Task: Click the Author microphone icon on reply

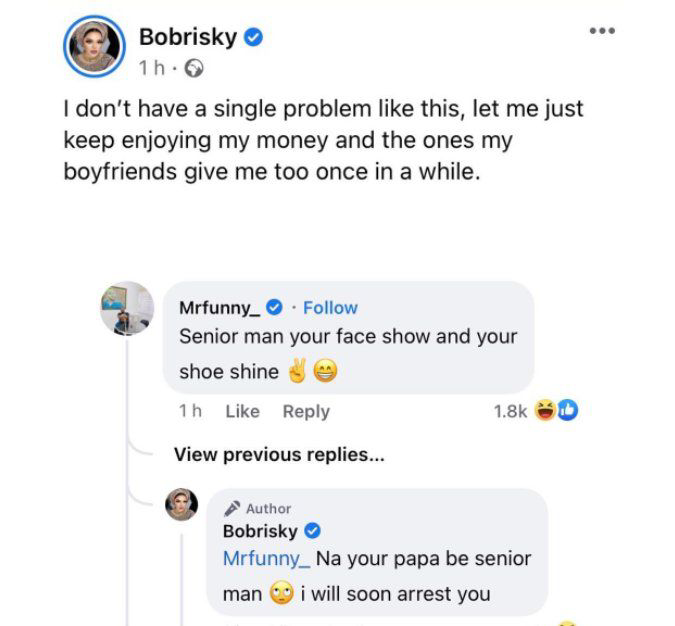Action: point(232,508)
